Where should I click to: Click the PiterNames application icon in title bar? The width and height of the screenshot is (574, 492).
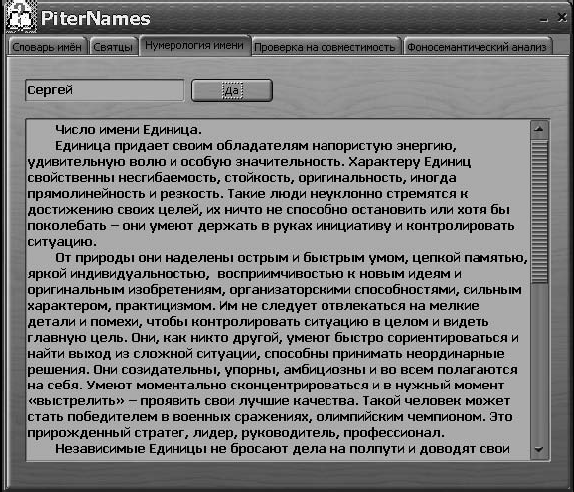tap(20, 17)
